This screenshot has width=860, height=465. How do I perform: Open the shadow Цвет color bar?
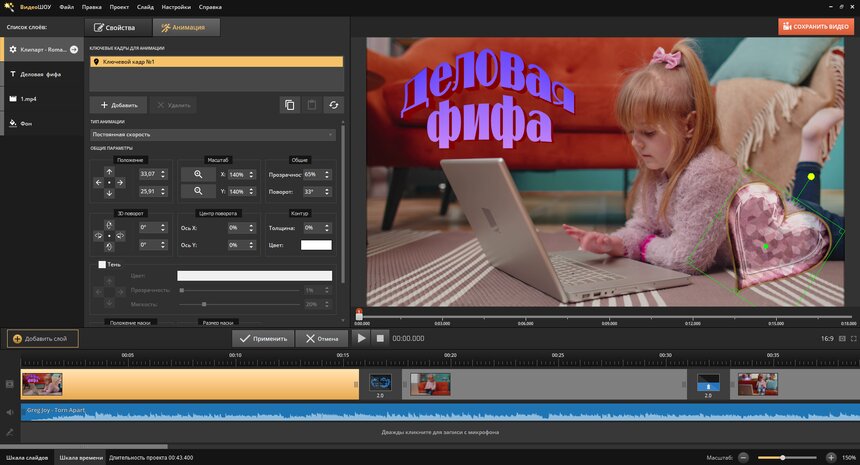click(x=254, y=275)
